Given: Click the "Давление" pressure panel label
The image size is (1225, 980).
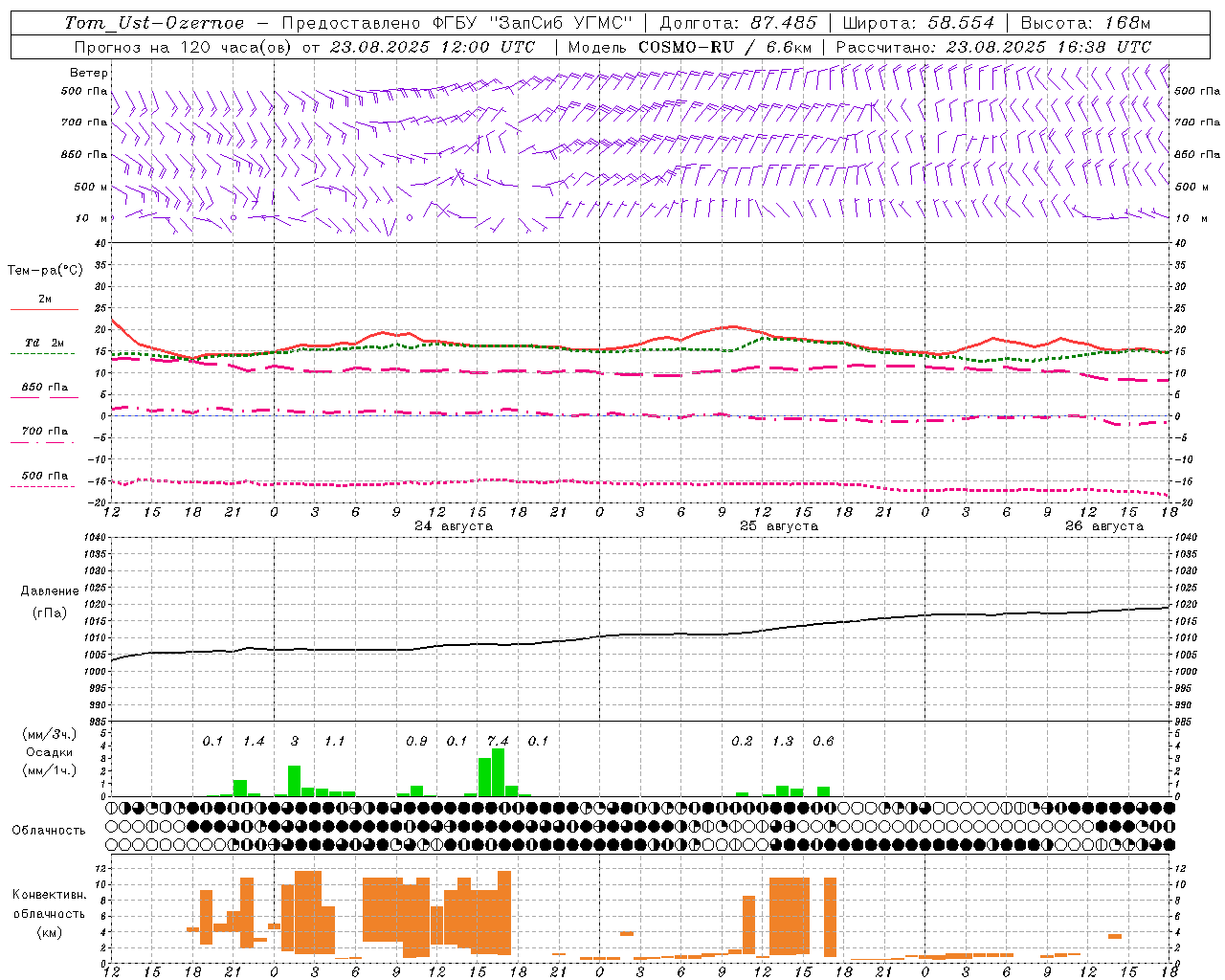Looking at the screenshot, I should pyautogui.click(x=50, y=591).
